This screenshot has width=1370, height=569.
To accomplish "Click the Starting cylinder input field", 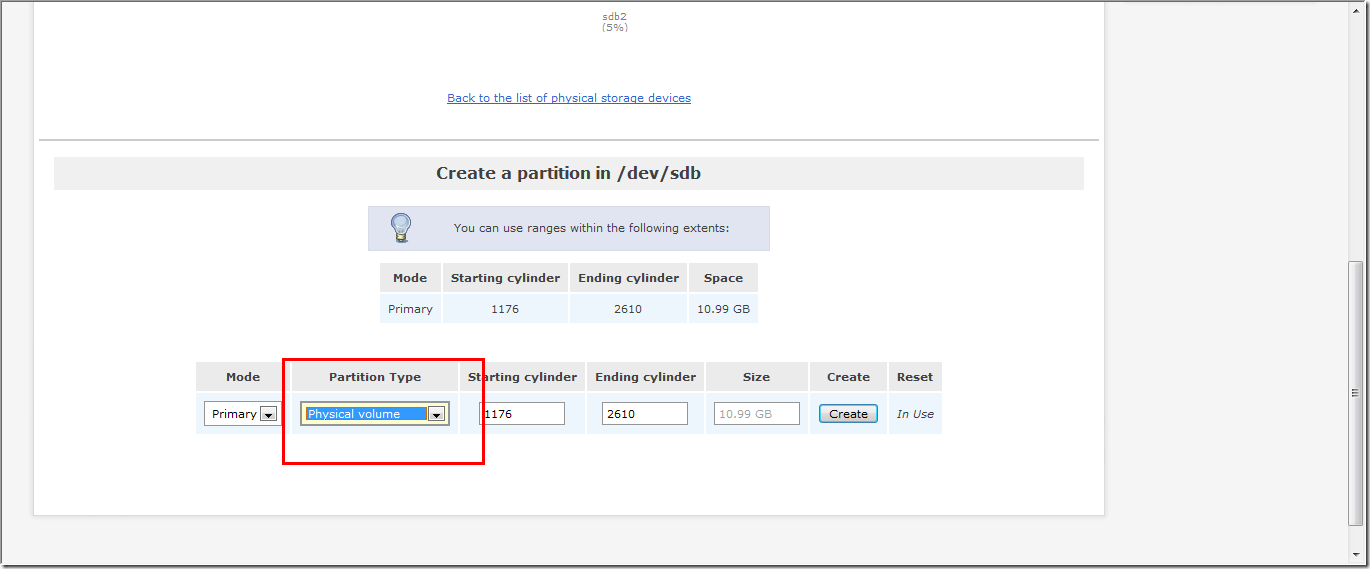I will pyautogui.click(x=524, y=414).
